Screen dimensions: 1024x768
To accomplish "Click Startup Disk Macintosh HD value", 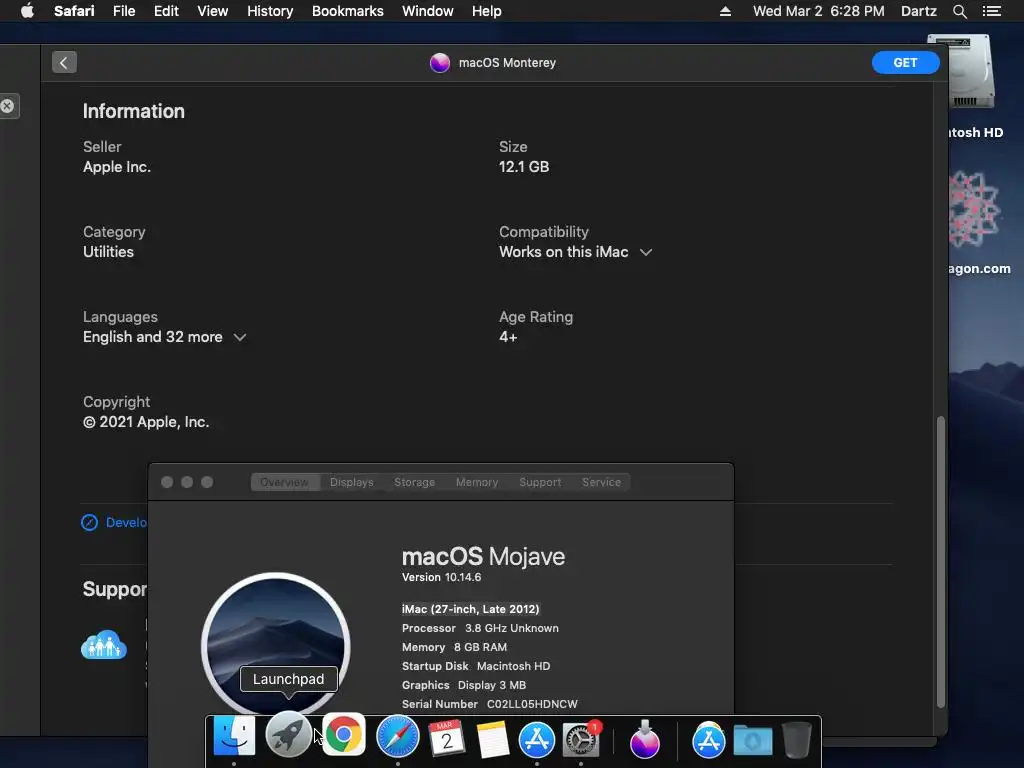I will [513, 666].
